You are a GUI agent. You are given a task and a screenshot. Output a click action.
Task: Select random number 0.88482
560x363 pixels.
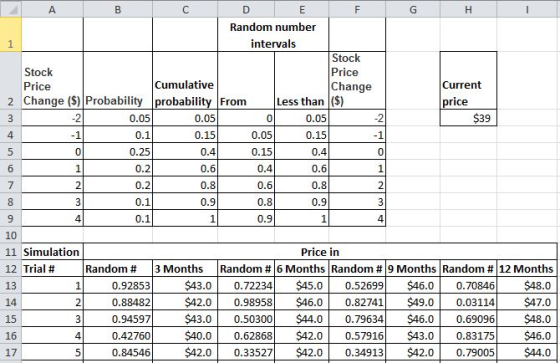click(118, 302)
